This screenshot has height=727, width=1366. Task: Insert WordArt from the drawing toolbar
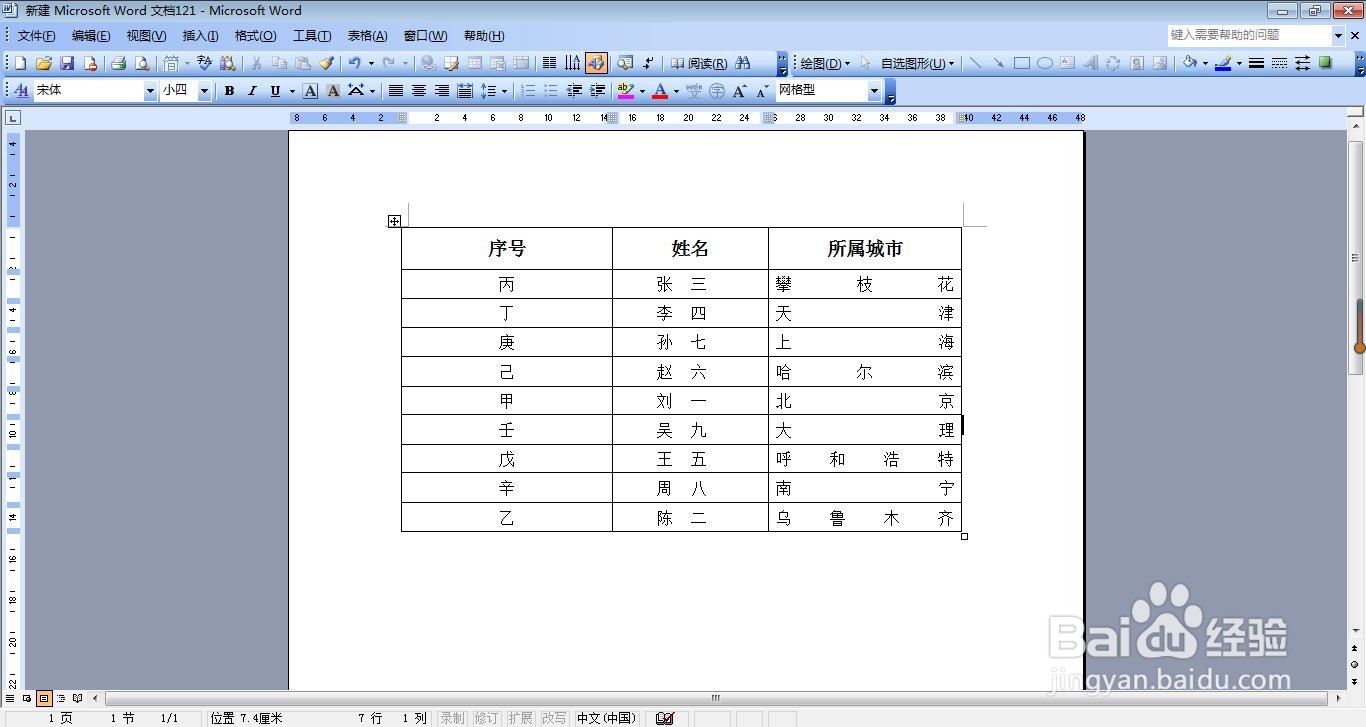pos(1090,63)
